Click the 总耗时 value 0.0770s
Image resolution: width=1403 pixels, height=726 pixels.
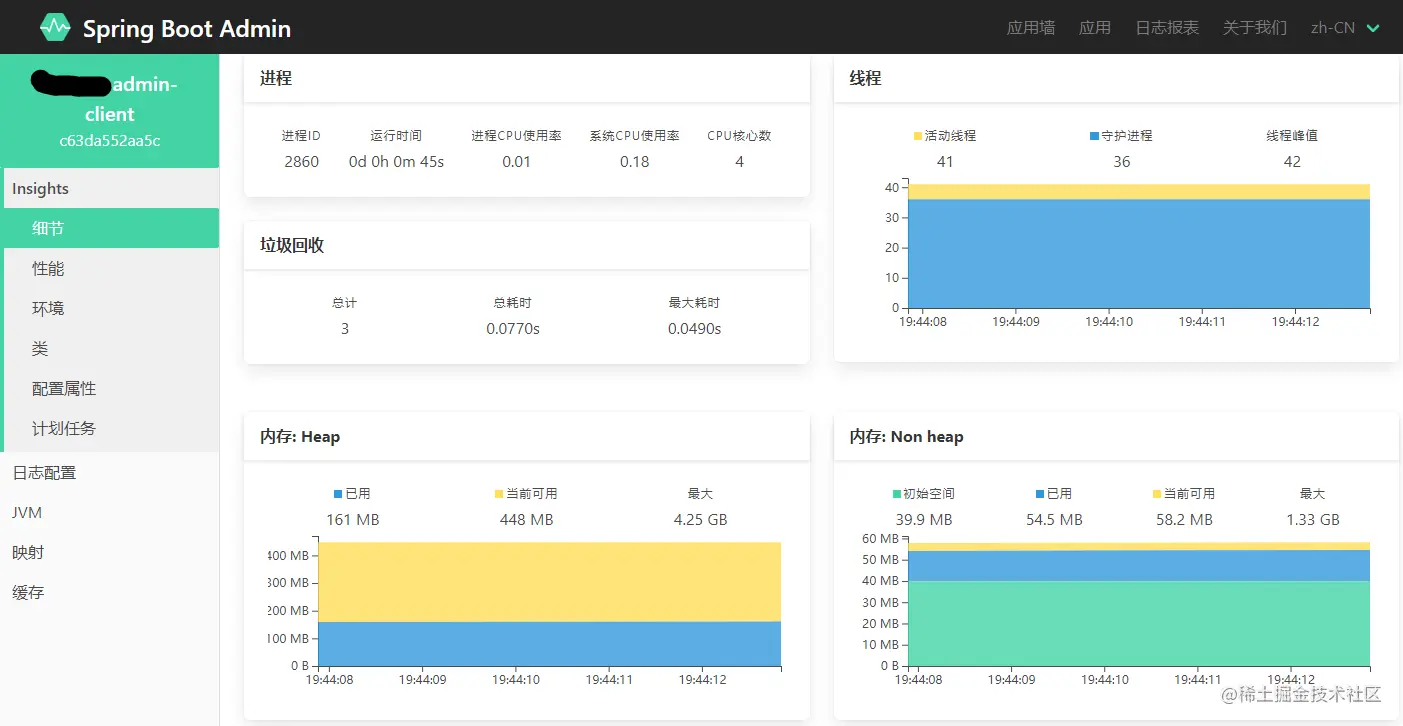pyautogui.click(x=513, y=328)
